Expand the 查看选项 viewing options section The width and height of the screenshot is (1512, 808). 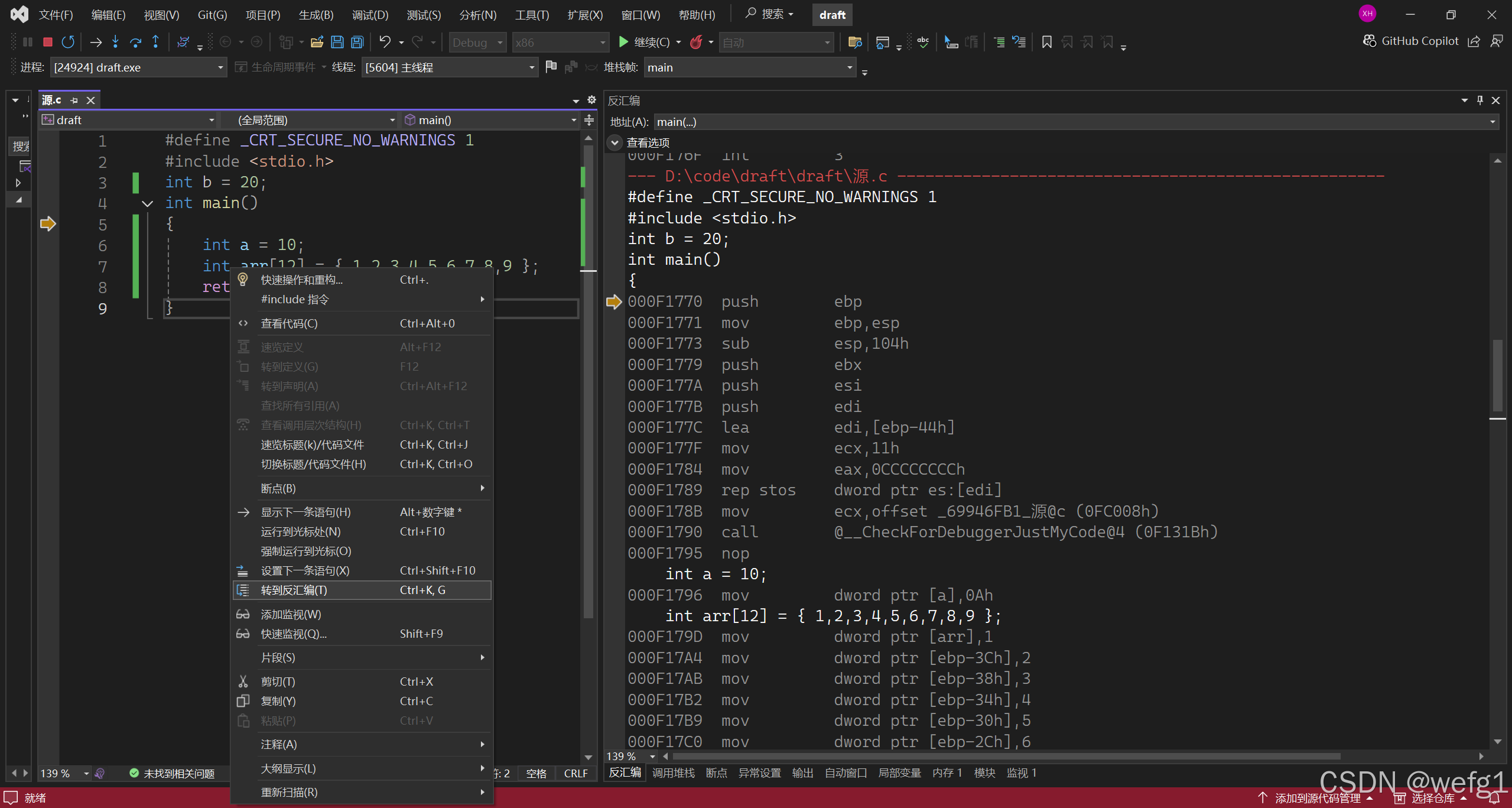click(x=615, y=142)
